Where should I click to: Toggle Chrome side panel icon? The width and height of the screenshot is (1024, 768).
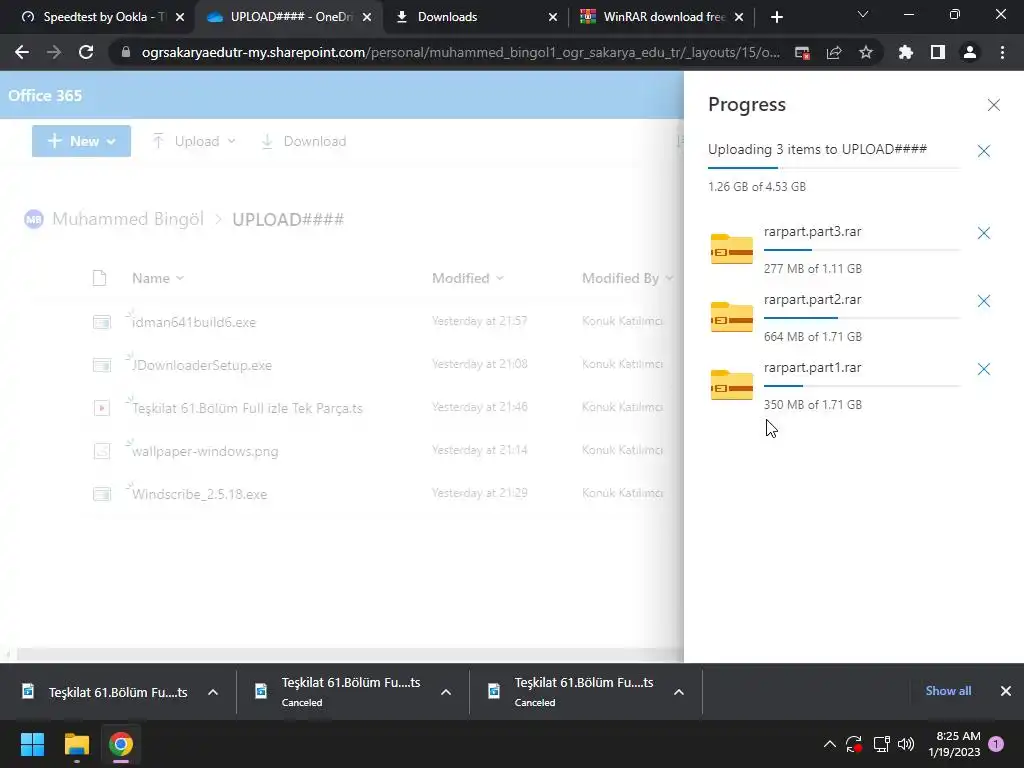tap(938, 52)
